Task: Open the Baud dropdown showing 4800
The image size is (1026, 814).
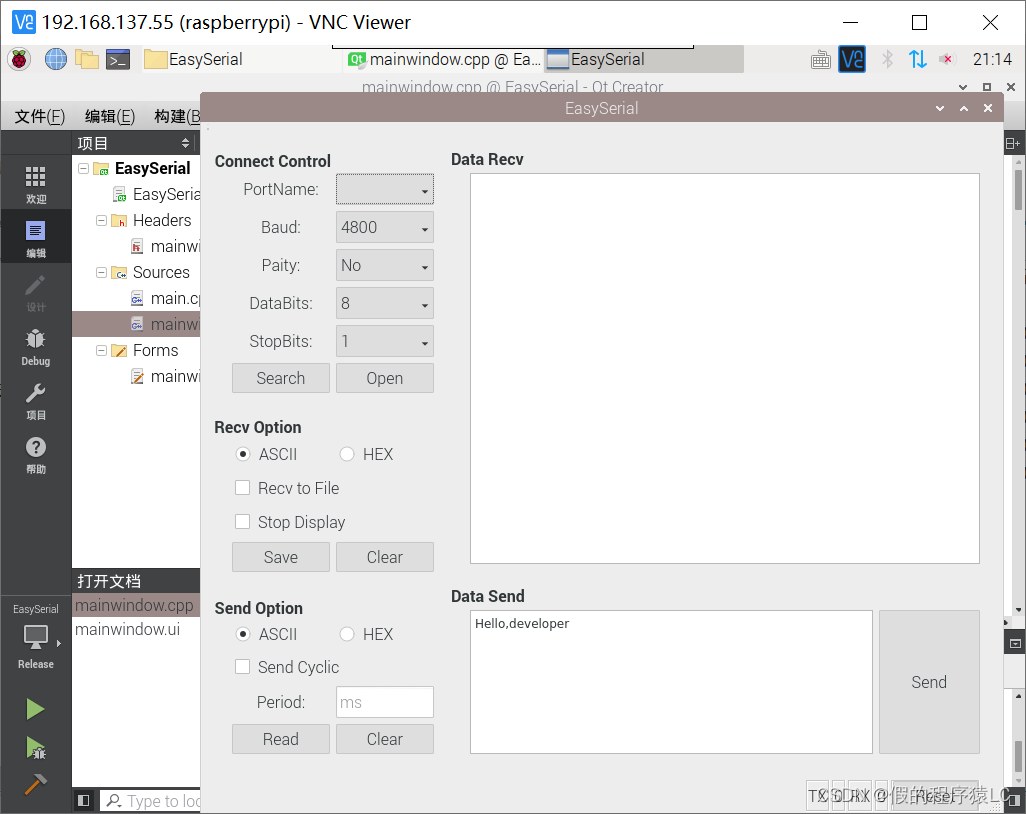Action: (x=385, y=228)
